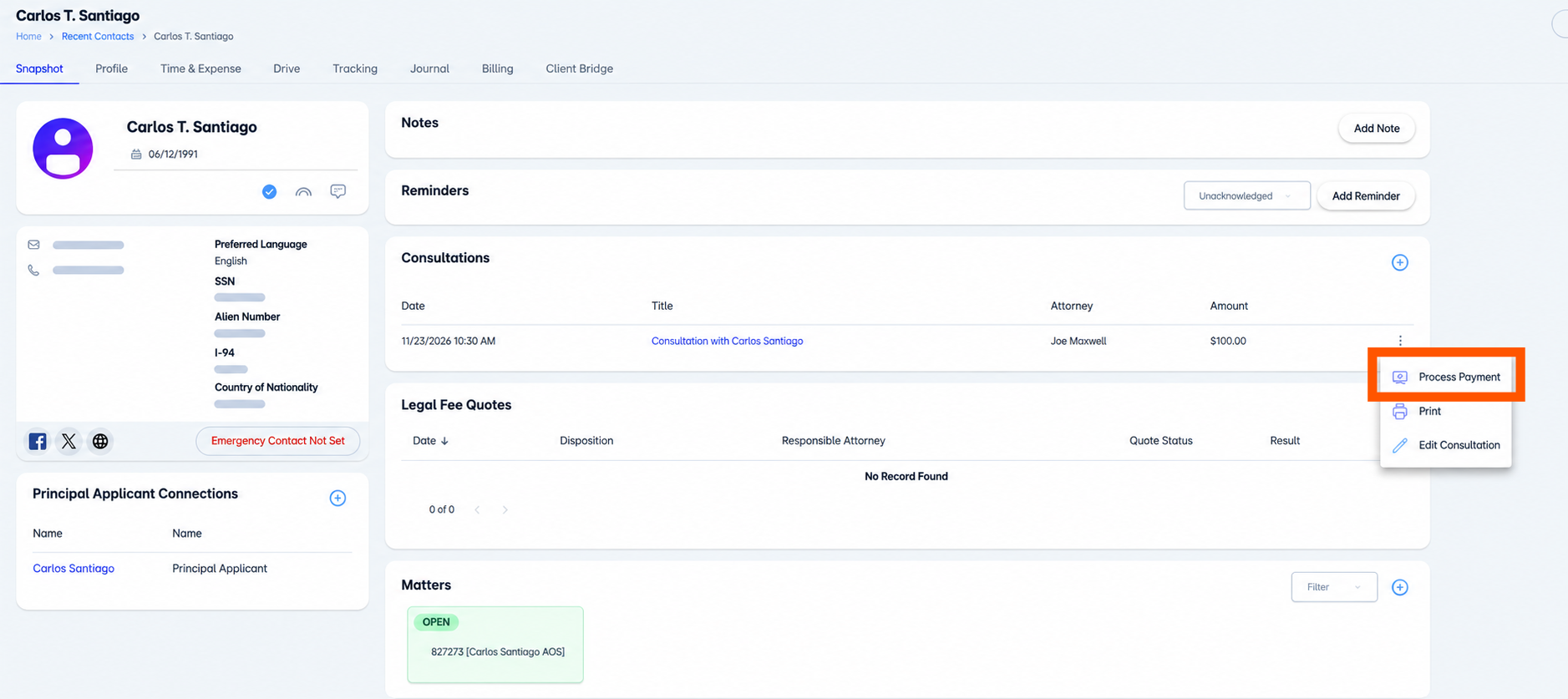
Task: Open the Client Bridge tab
Action: point(579,68)
